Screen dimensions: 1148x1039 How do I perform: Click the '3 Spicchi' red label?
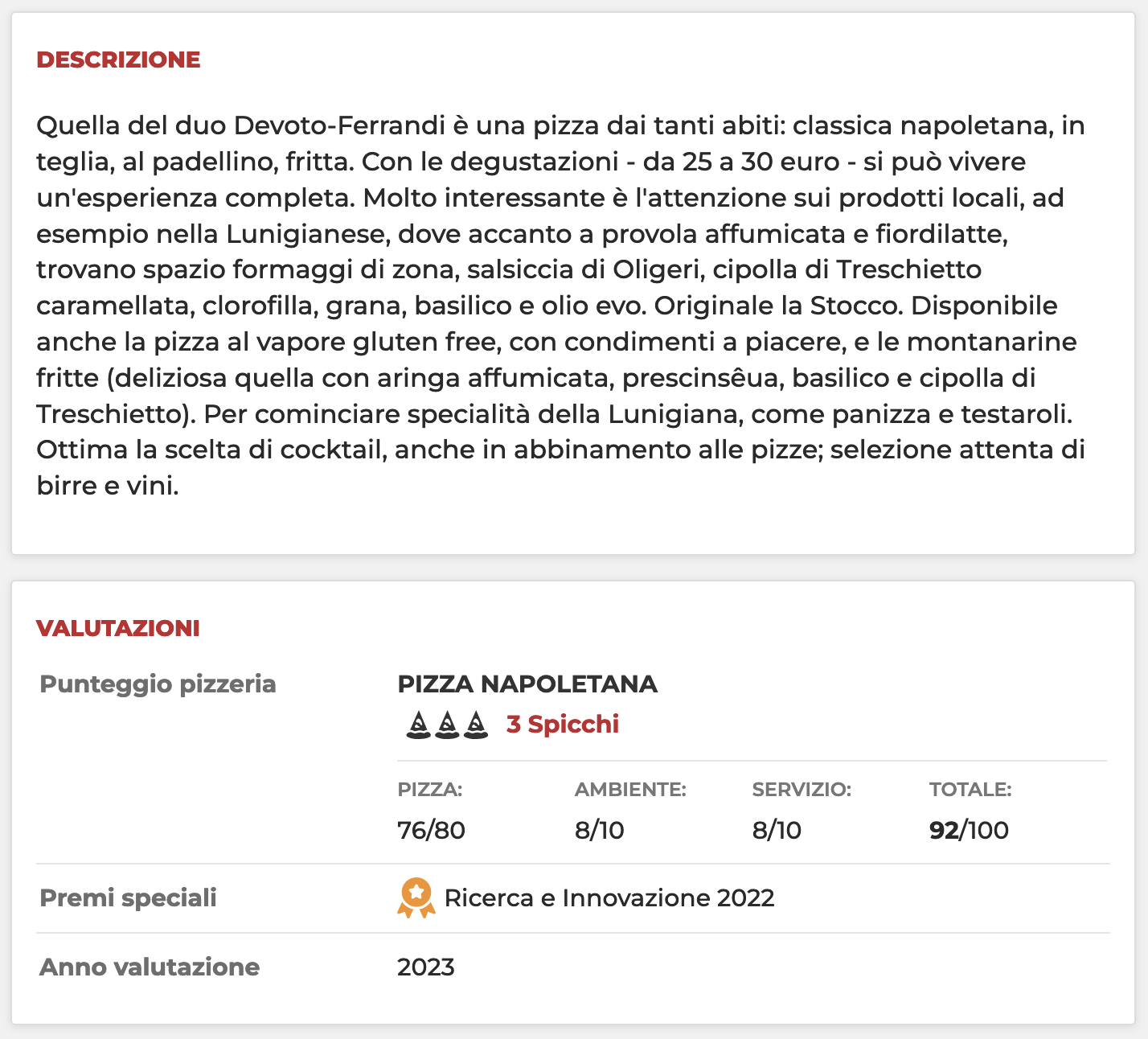563,725
